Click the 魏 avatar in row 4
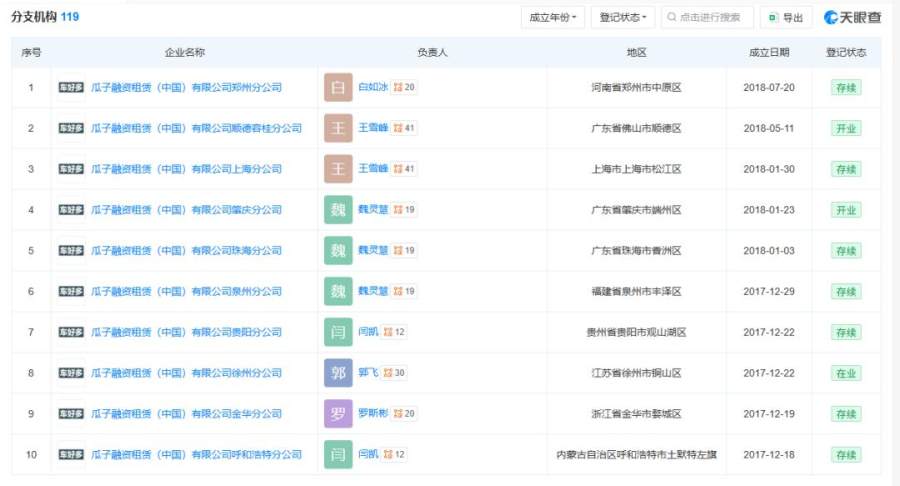 coord(338,209)
